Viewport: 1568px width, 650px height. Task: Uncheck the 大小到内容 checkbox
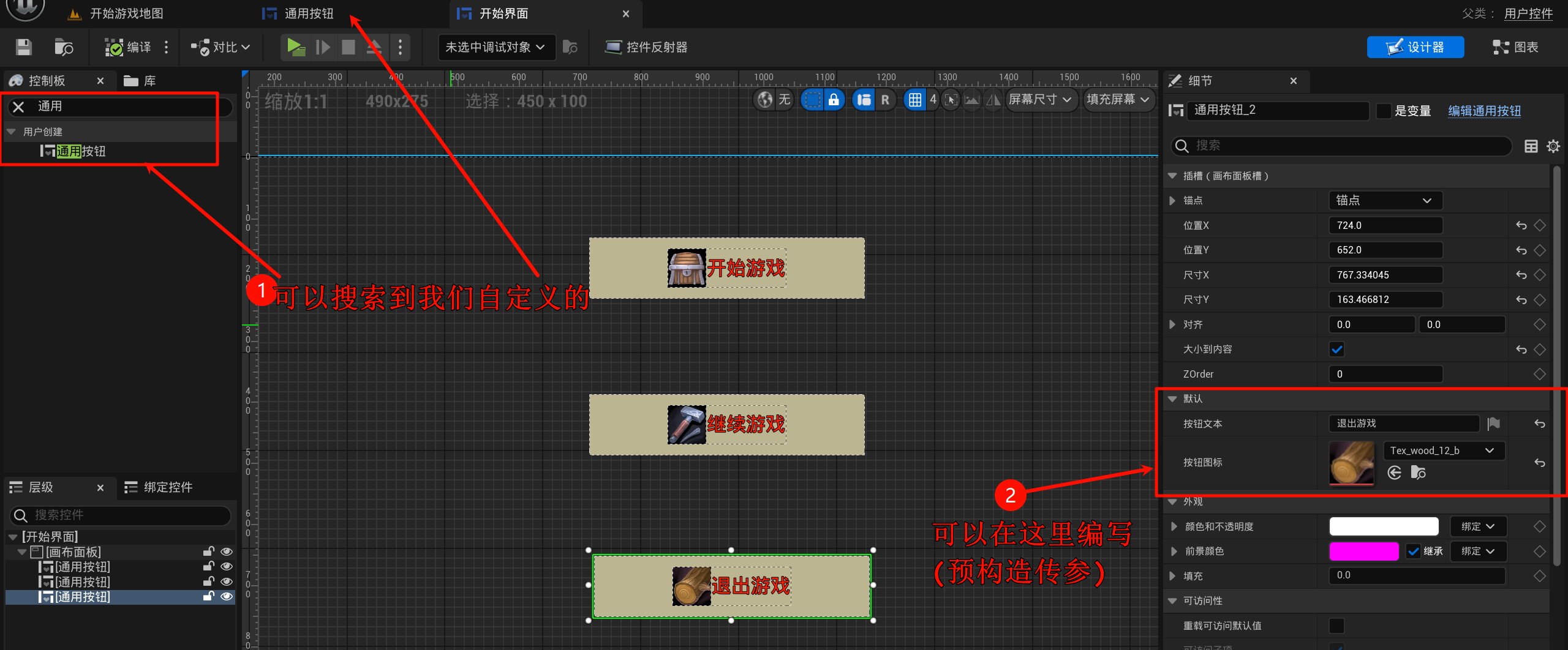(x=1337, y=349)
